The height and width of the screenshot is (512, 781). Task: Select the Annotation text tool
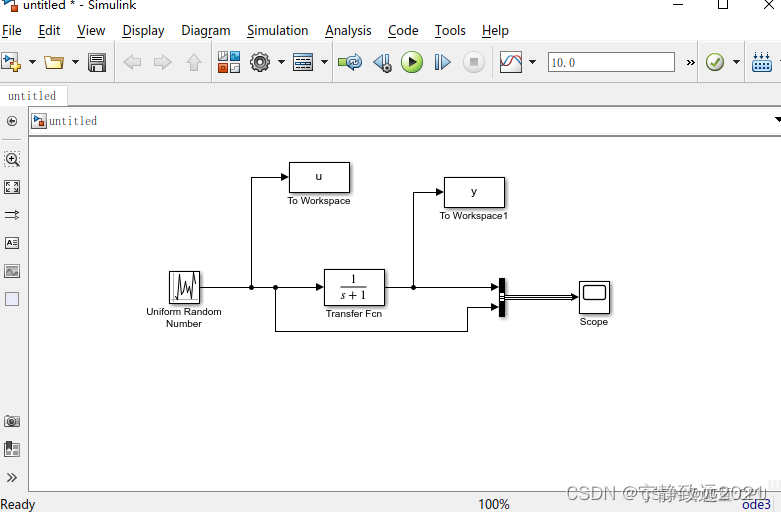click(x=12, y=243)
